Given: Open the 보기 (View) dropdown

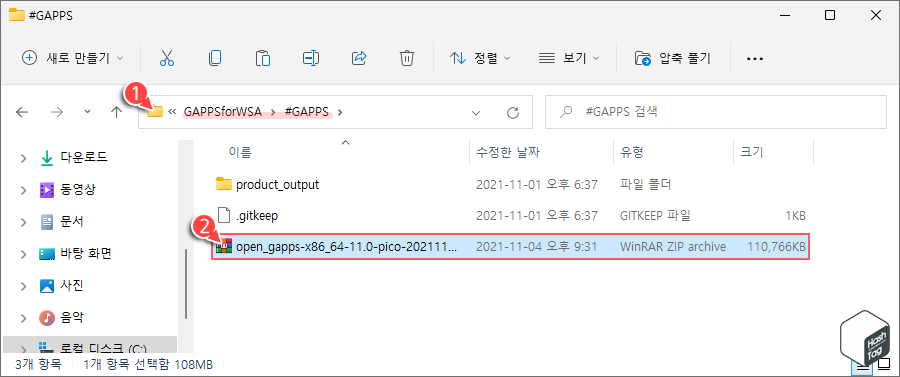Looking at the screenshot, I should (x=569, y=58).
